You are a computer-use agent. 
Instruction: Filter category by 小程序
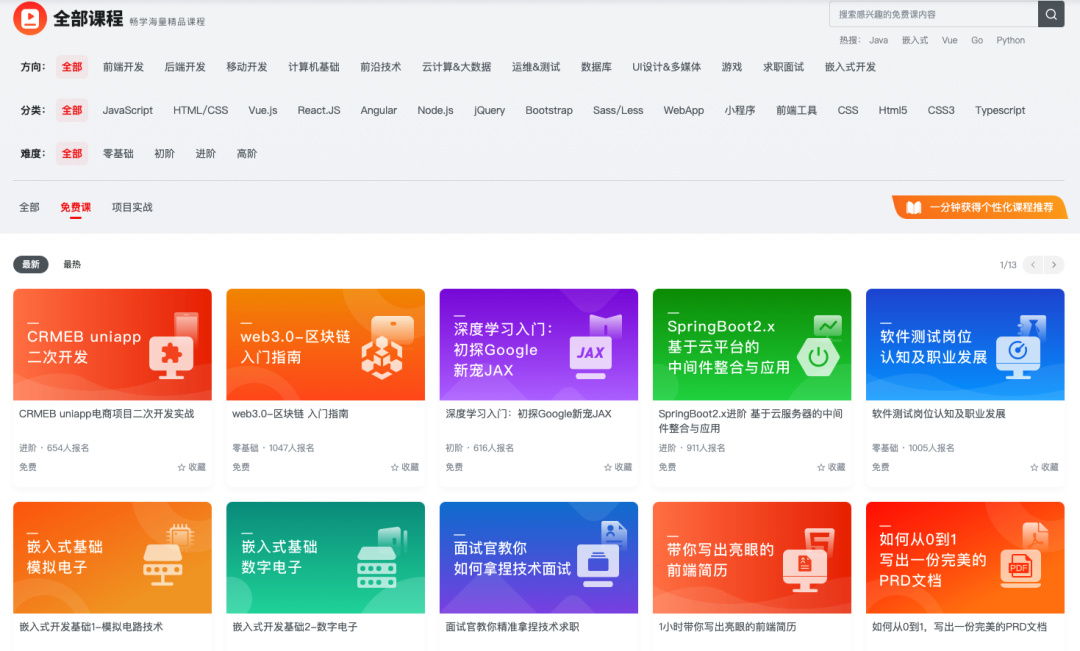coord(740,110)
